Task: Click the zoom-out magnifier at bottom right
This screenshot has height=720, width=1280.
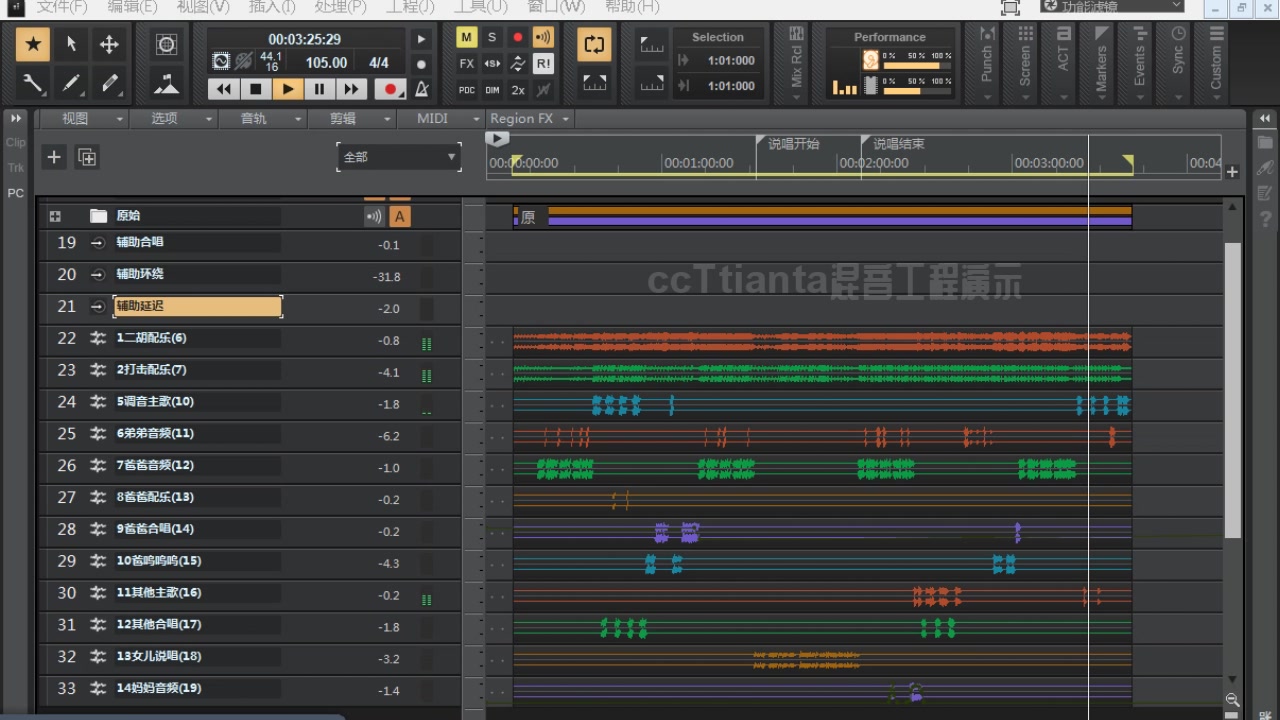Action: click(x=1232, y=700)
